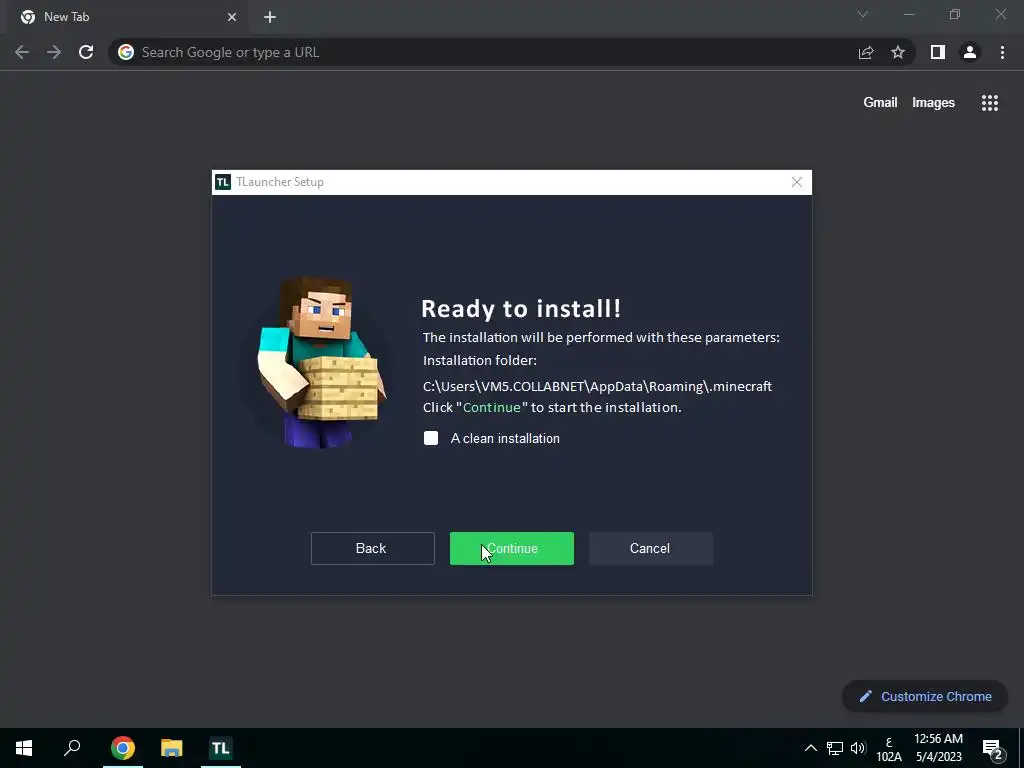Open Chrome three-dot menu
This screenshot has height=768, width=1024.
(x=1002, y=52)
